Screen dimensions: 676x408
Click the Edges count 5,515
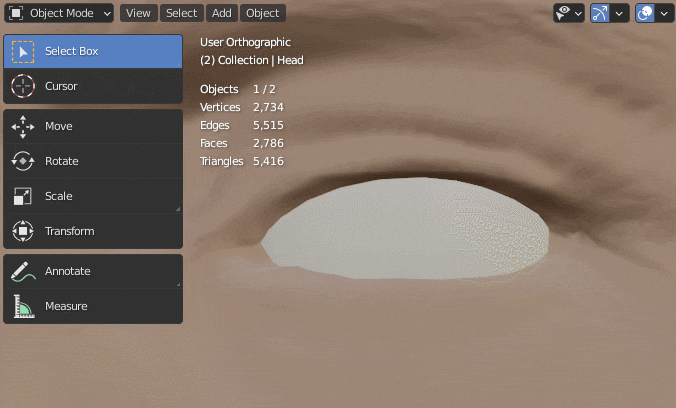click(268, 126)
